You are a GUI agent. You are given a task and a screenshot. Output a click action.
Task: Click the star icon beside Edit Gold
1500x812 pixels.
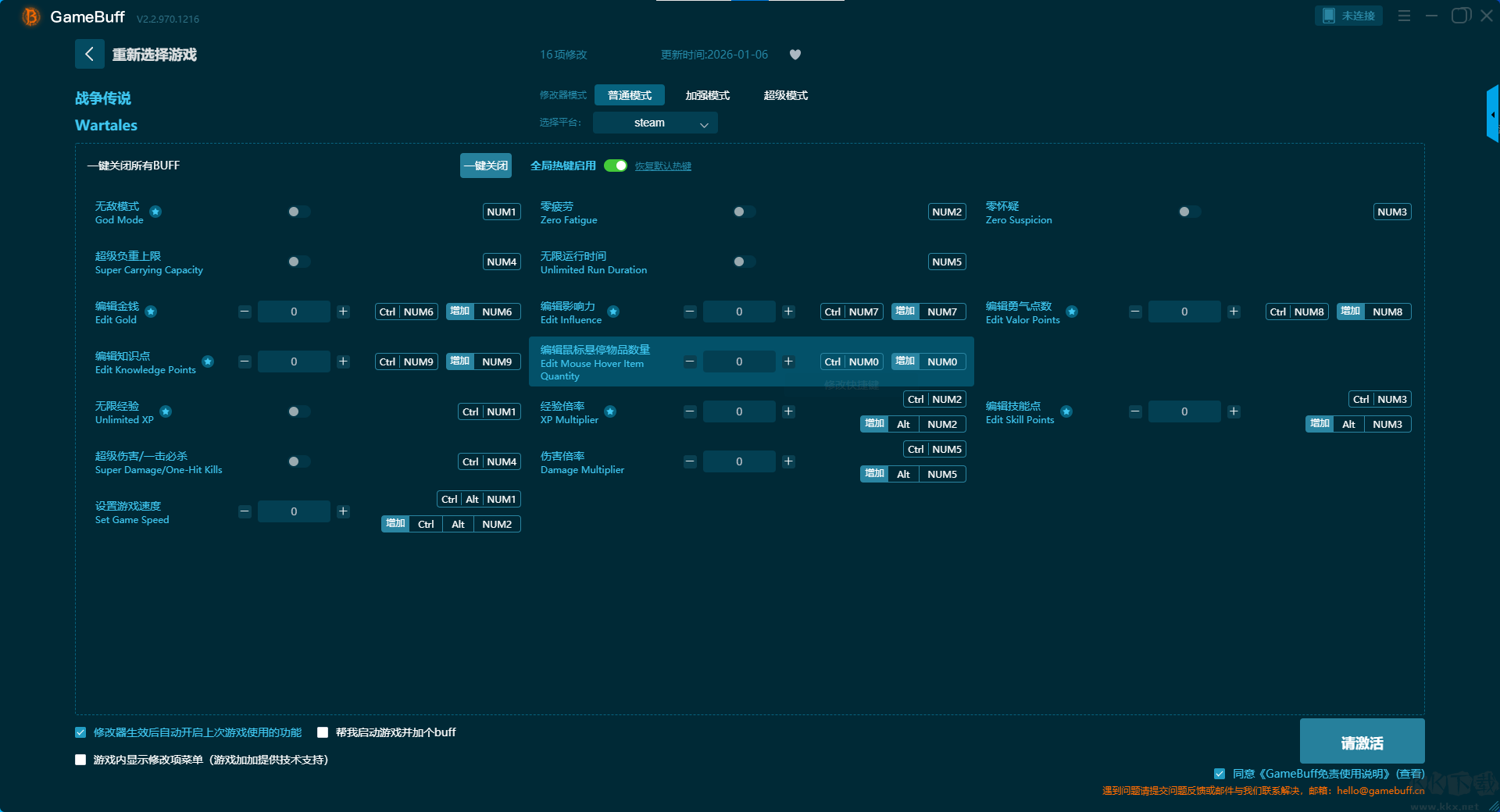point(151,312)
